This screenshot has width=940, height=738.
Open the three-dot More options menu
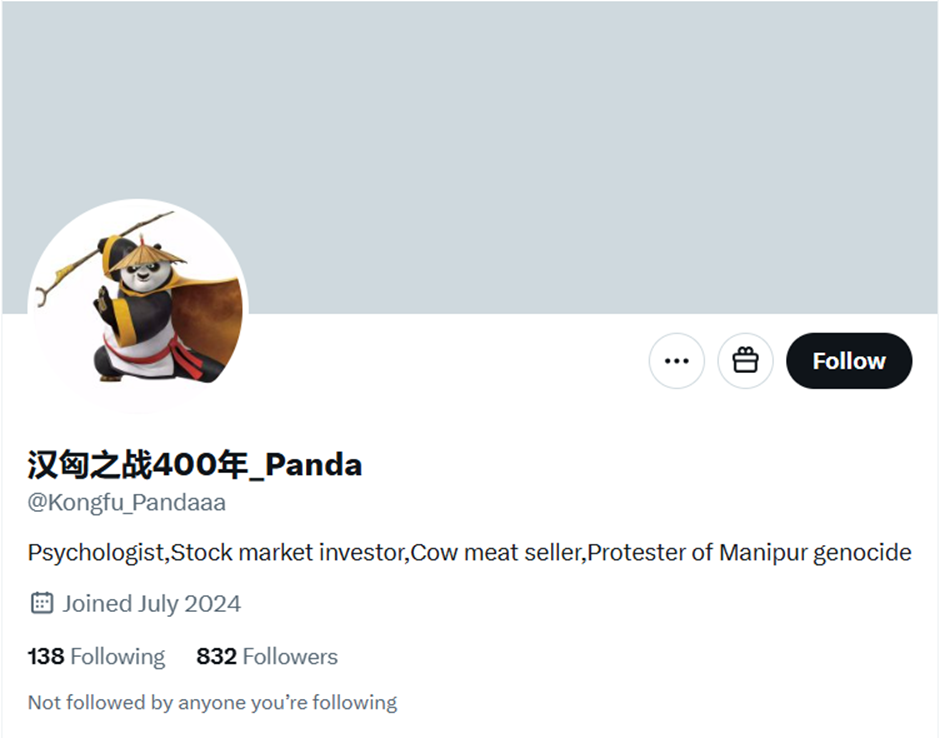pyautogui.click(x=677, y=361)
